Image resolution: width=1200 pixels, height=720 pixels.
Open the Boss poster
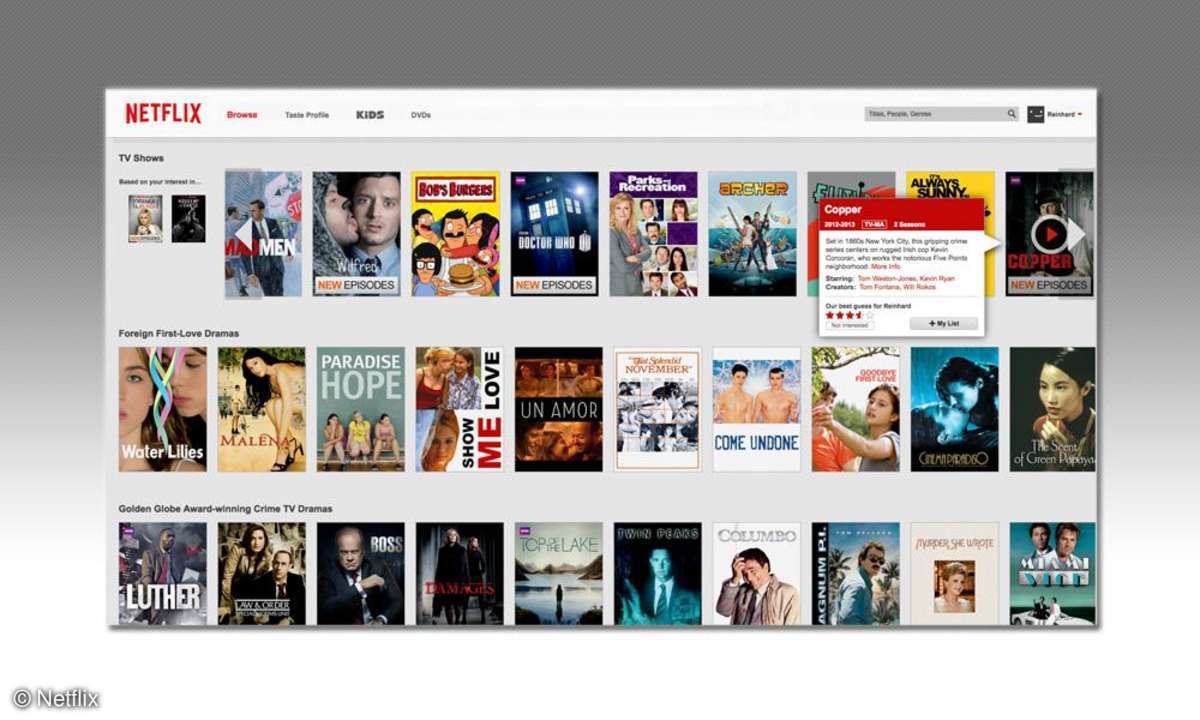point(361,573)
